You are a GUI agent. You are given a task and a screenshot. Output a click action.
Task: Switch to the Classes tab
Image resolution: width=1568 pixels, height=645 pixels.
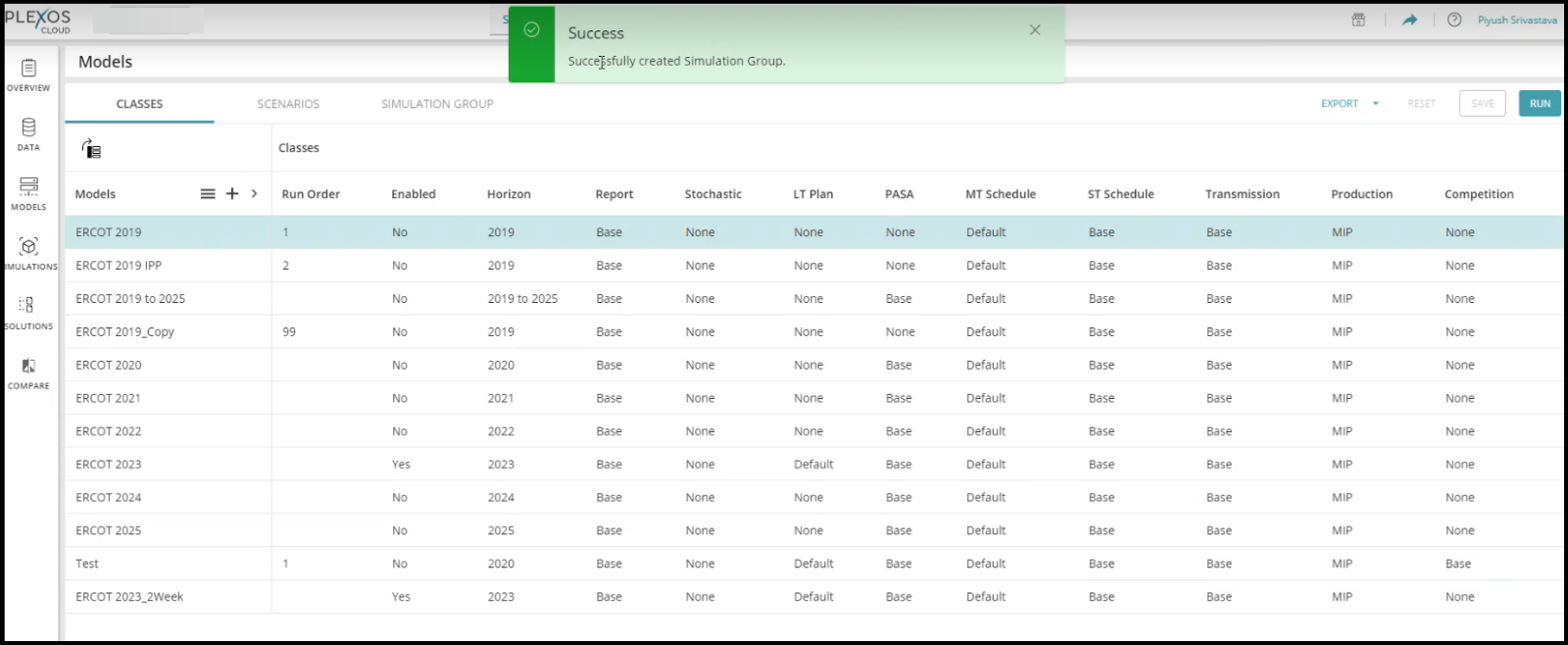coord(139,104)
